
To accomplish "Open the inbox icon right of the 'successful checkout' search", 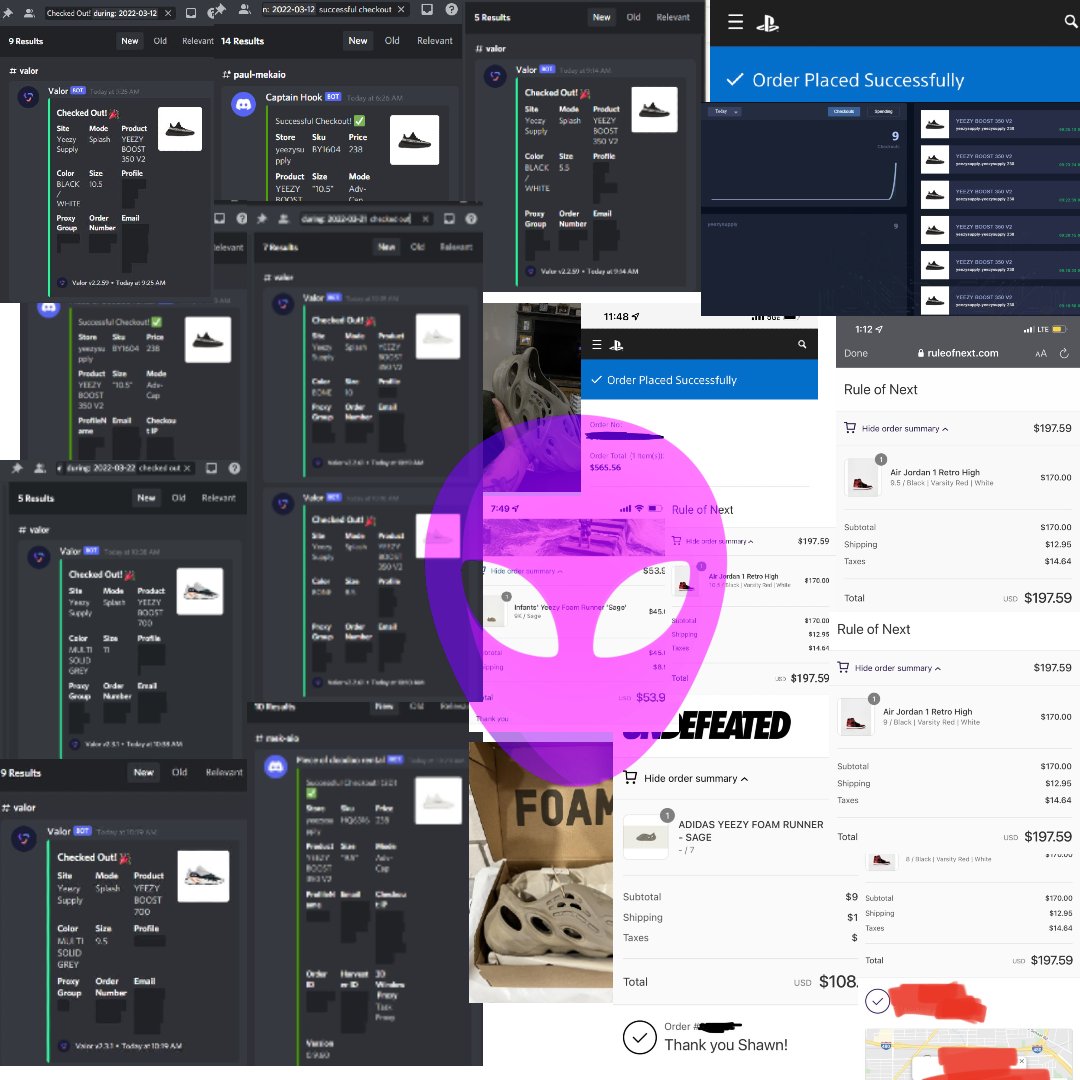I will coord(427,9).
